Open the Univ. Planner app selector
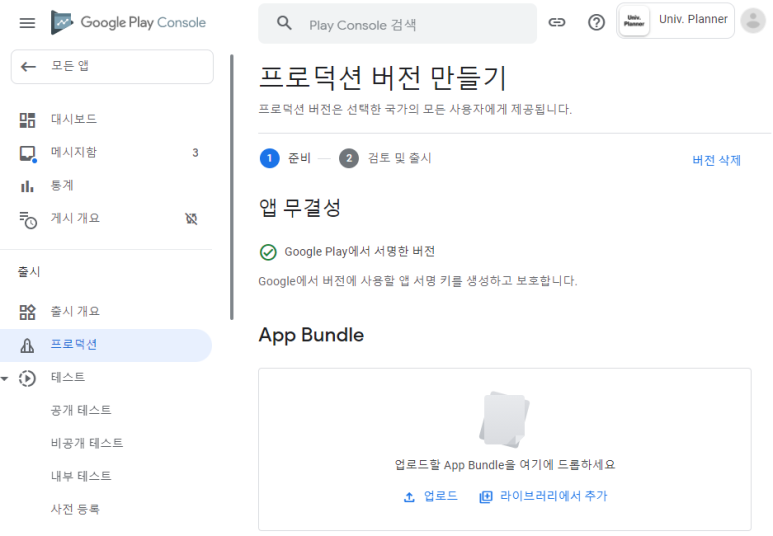773x536 pixels. coord(675,21)
